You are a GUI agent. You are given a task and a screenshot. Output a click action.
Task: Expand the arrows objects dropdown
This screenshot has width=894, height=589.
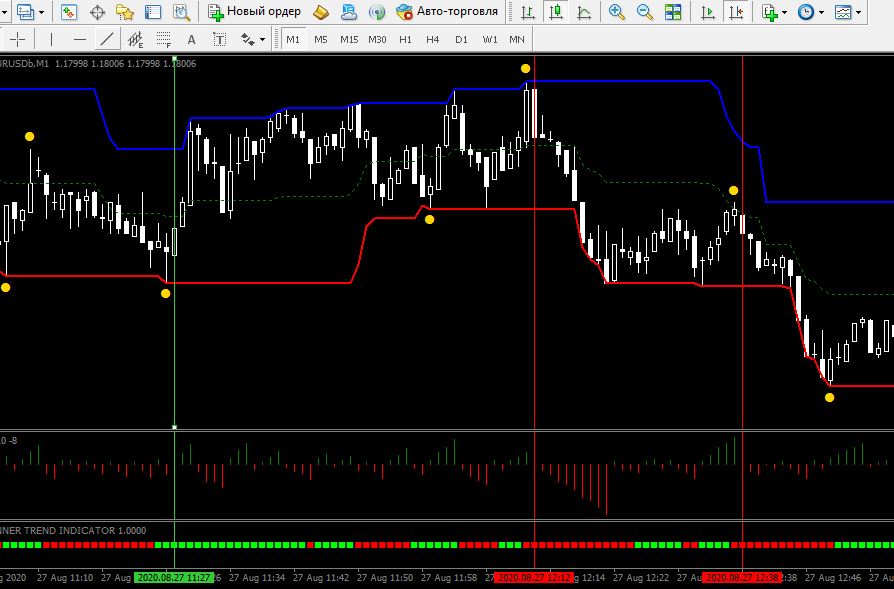click(262, 39)
